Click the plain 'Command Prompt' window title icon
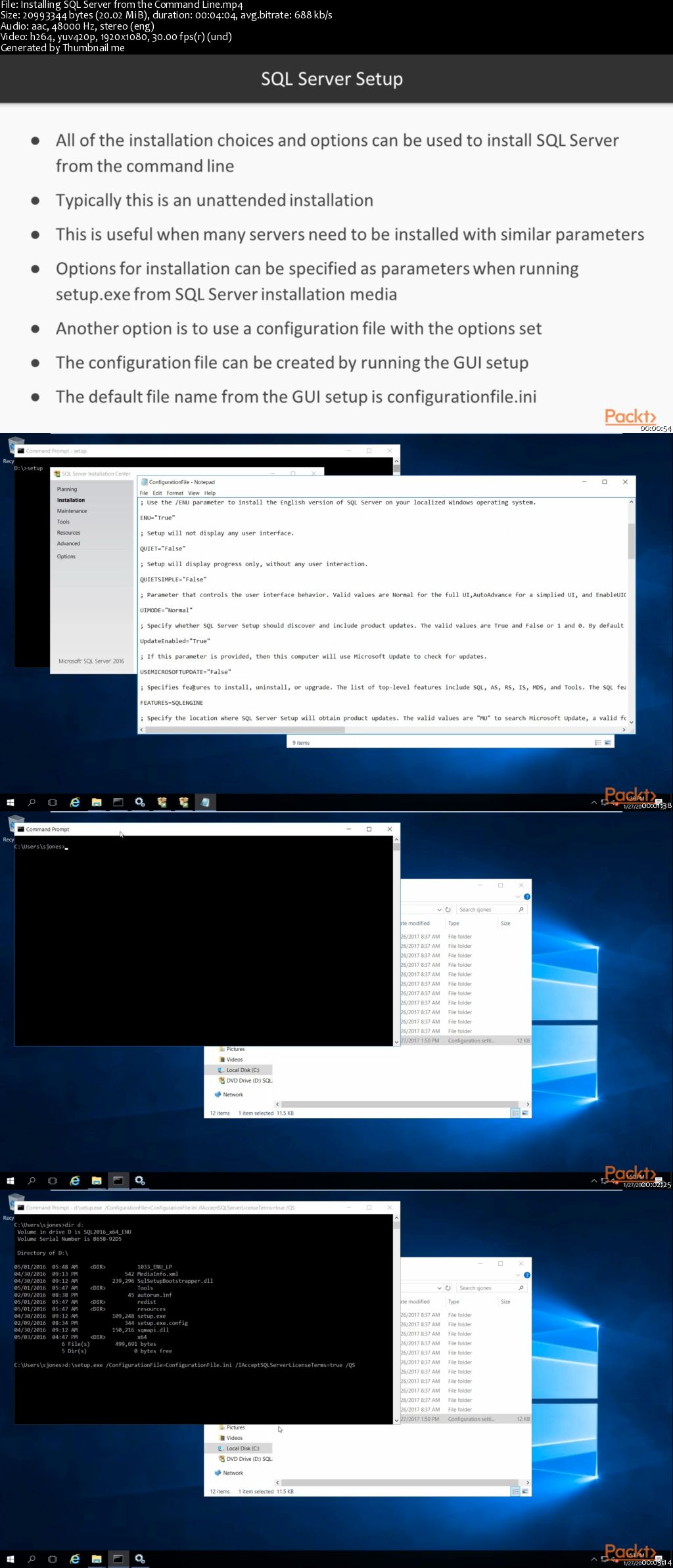Viewport: 673px width, 1568px height. point(21,829)
